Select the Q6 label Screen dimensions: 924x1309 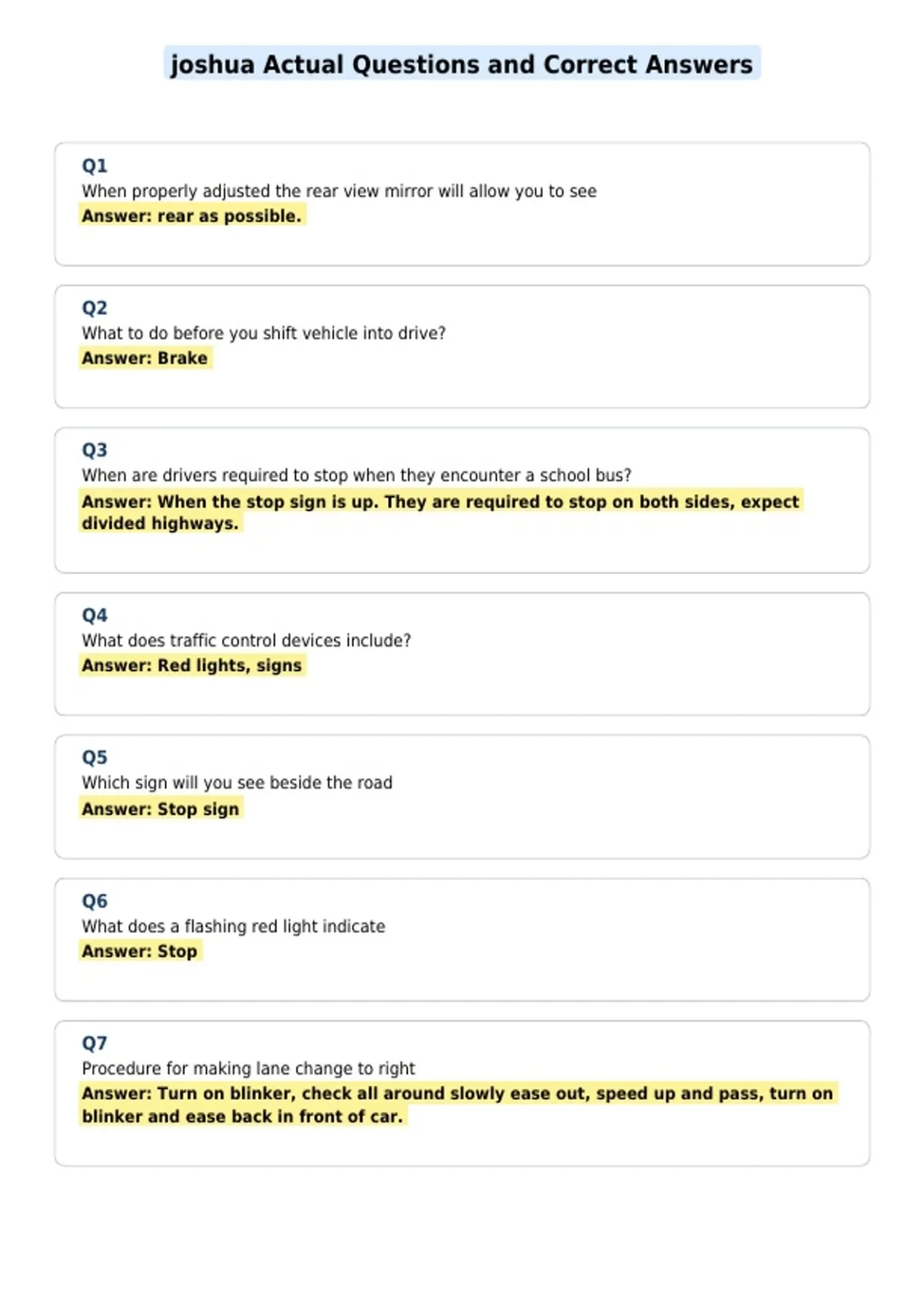click(x=95, y=901)
